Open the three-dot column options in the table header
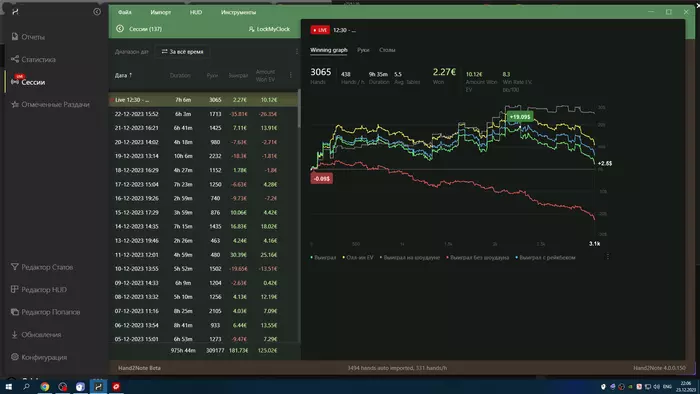 point(291,75)
